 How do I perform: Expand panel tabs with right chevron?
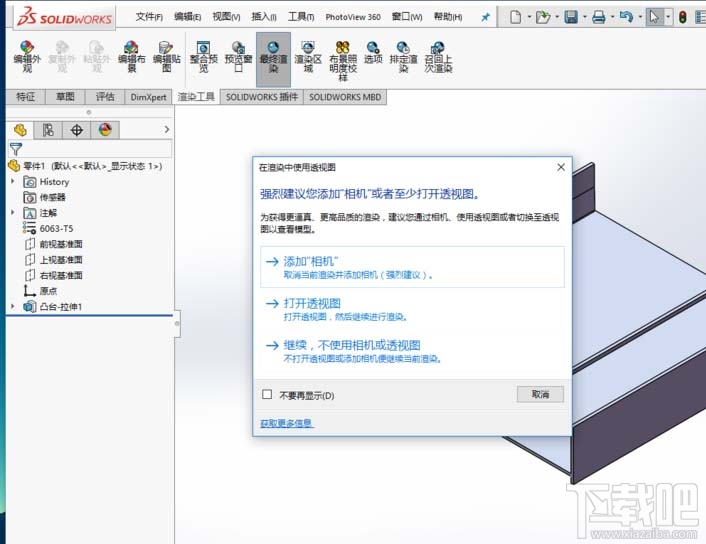click(x=167, y=130)
